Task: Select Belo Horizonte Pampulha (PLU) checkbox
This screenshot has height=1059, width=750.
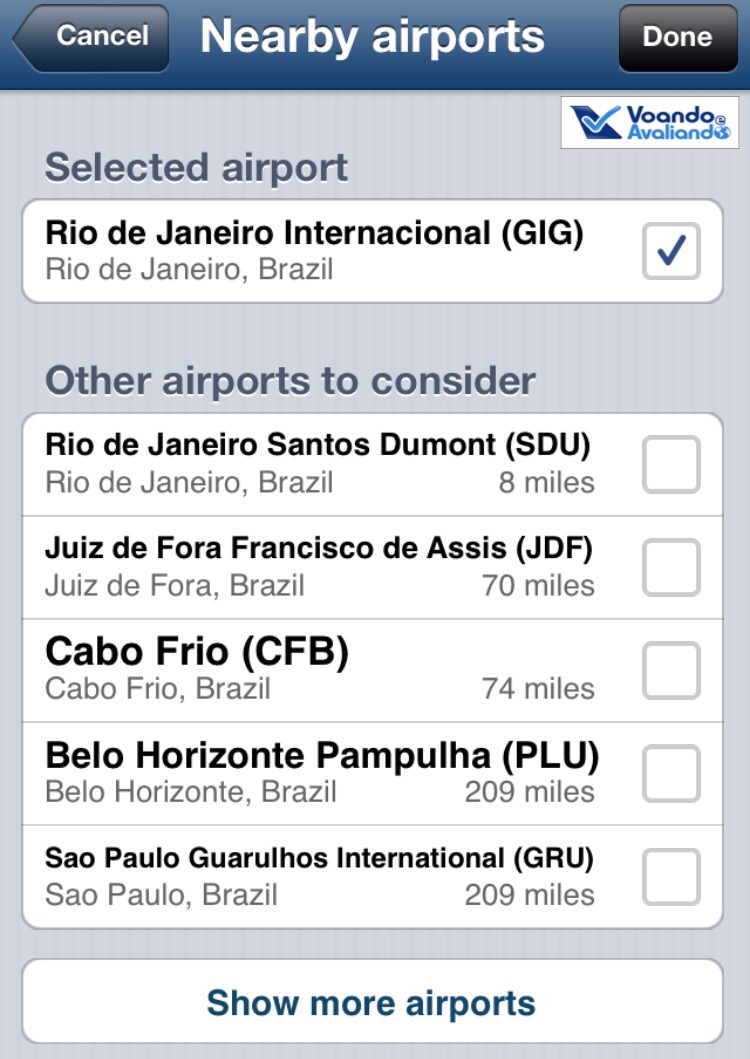Action: point(671,774)
